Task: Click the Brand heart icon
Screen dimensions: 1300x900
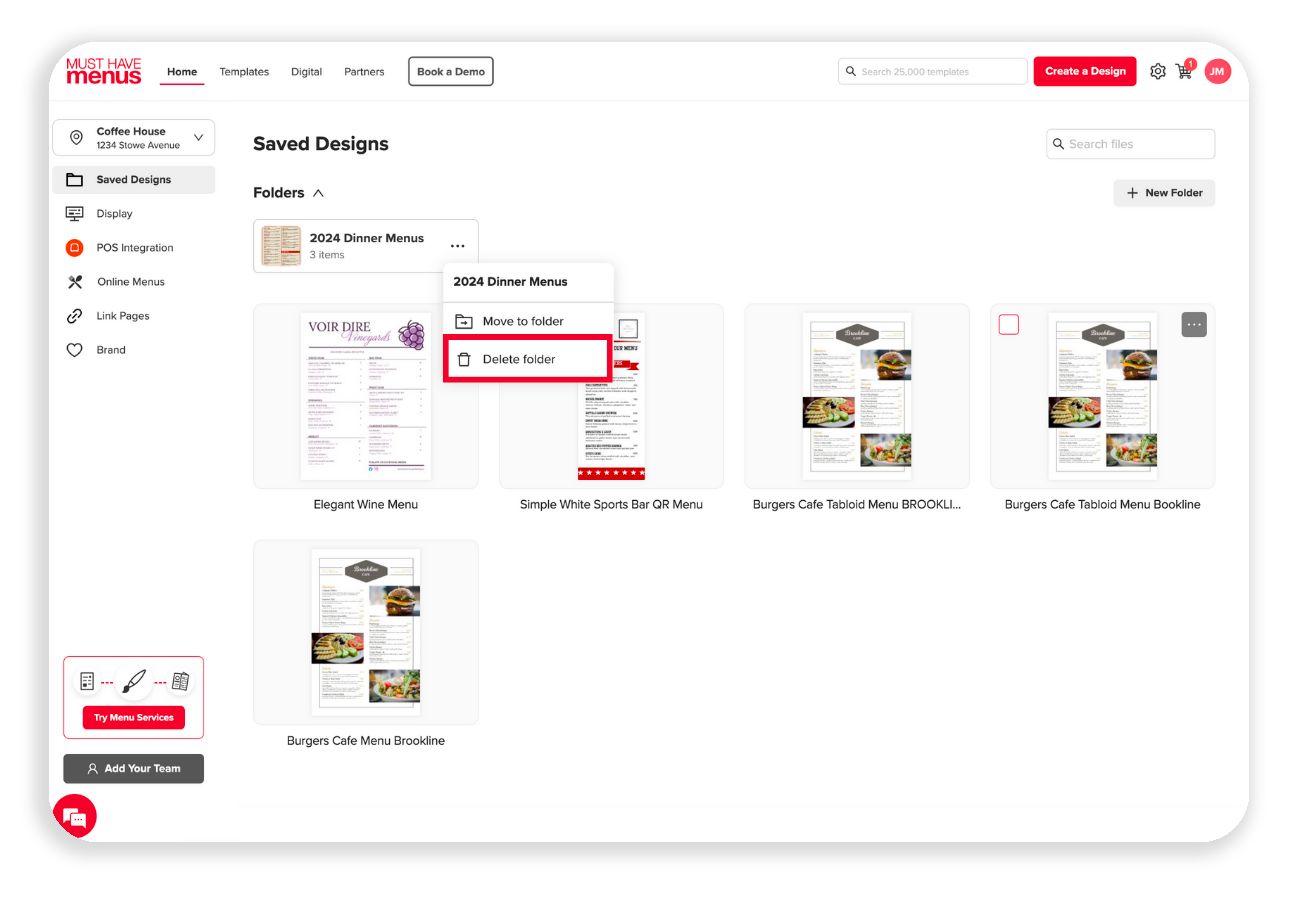Action: (x=74, y=350)
